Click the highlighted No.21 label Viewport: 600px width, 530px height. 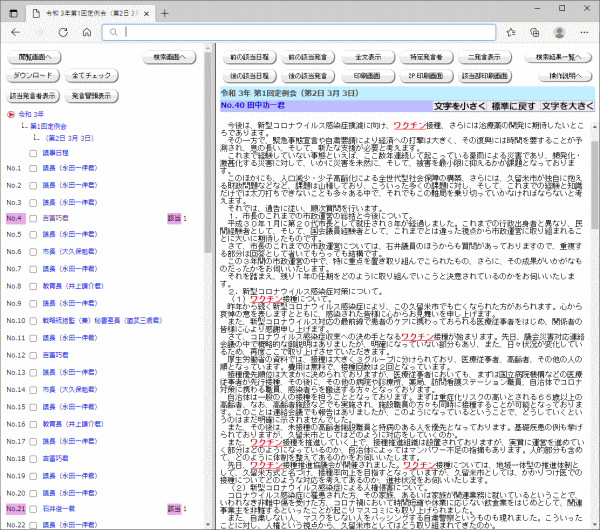point(16,509)
